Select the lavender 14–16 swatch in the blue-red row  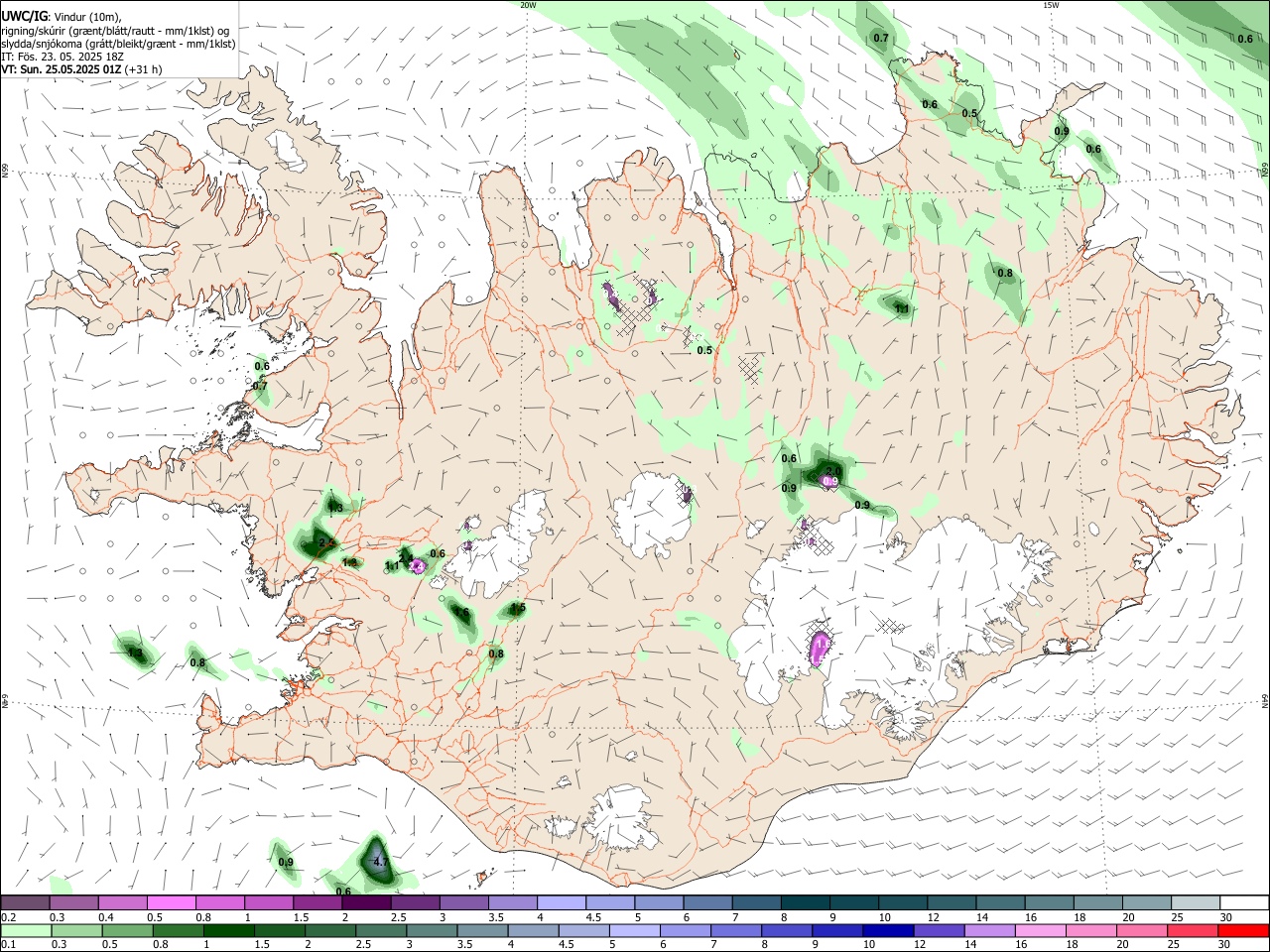[x=989, y=930]
